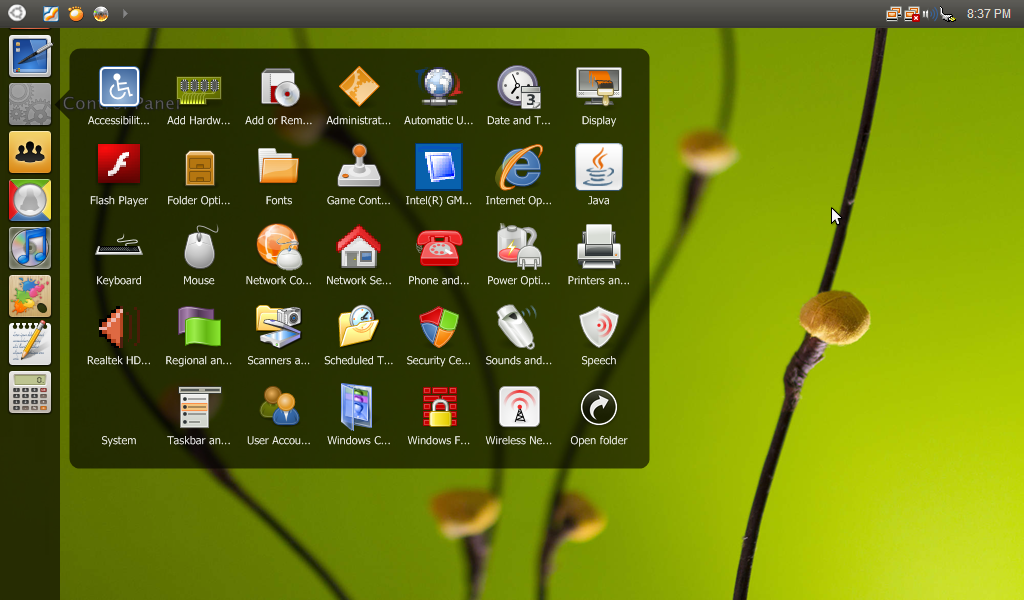The width and height of the screenshot is (1024, 600).
Task: Open Speech settings icon
Action: click(x=599, y=327)
